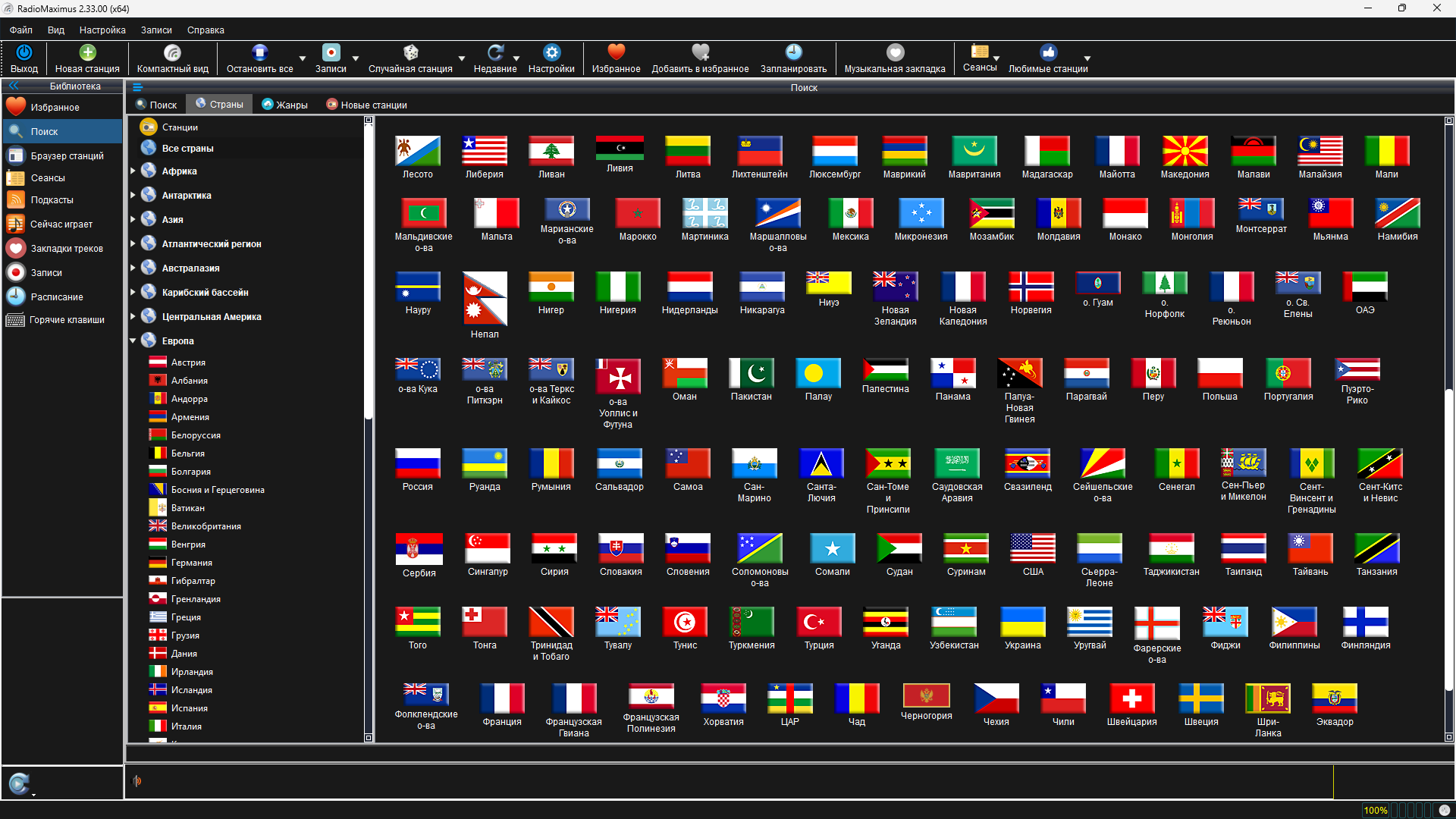Collapse library panel with double chevron
The image size is (1456, 819).
[x=14, y=86]
